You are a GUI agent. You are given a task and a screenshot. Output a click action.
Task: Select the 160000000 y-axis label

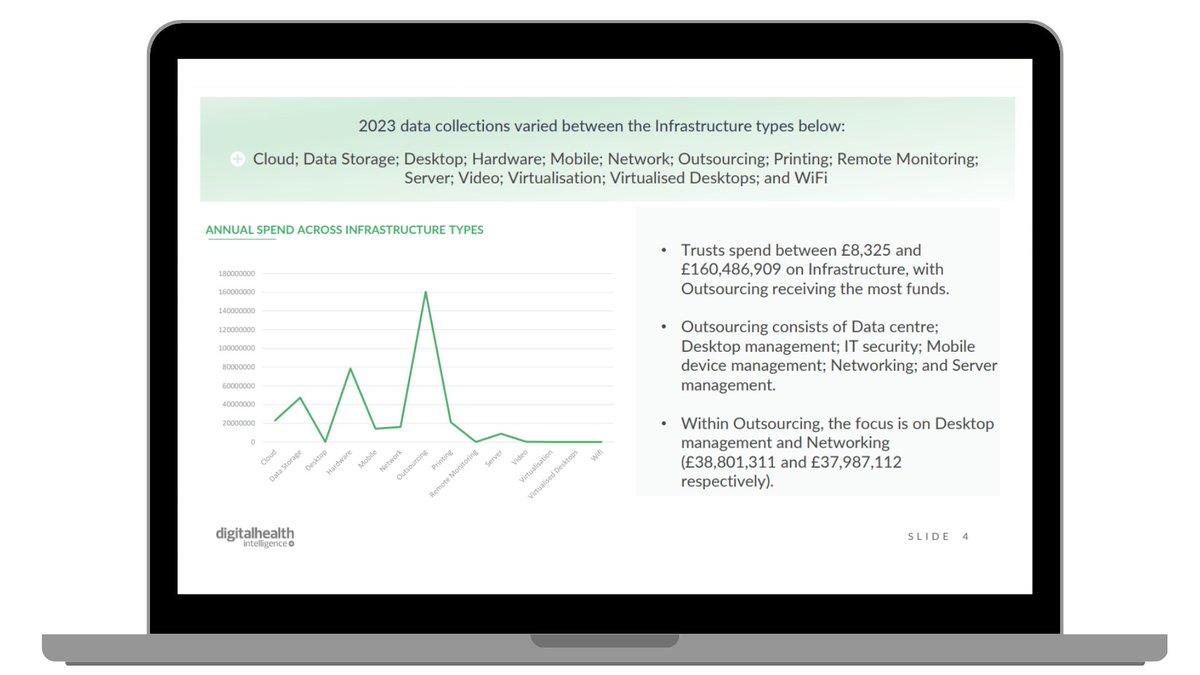pyautogui.click(x=236, y=292)
